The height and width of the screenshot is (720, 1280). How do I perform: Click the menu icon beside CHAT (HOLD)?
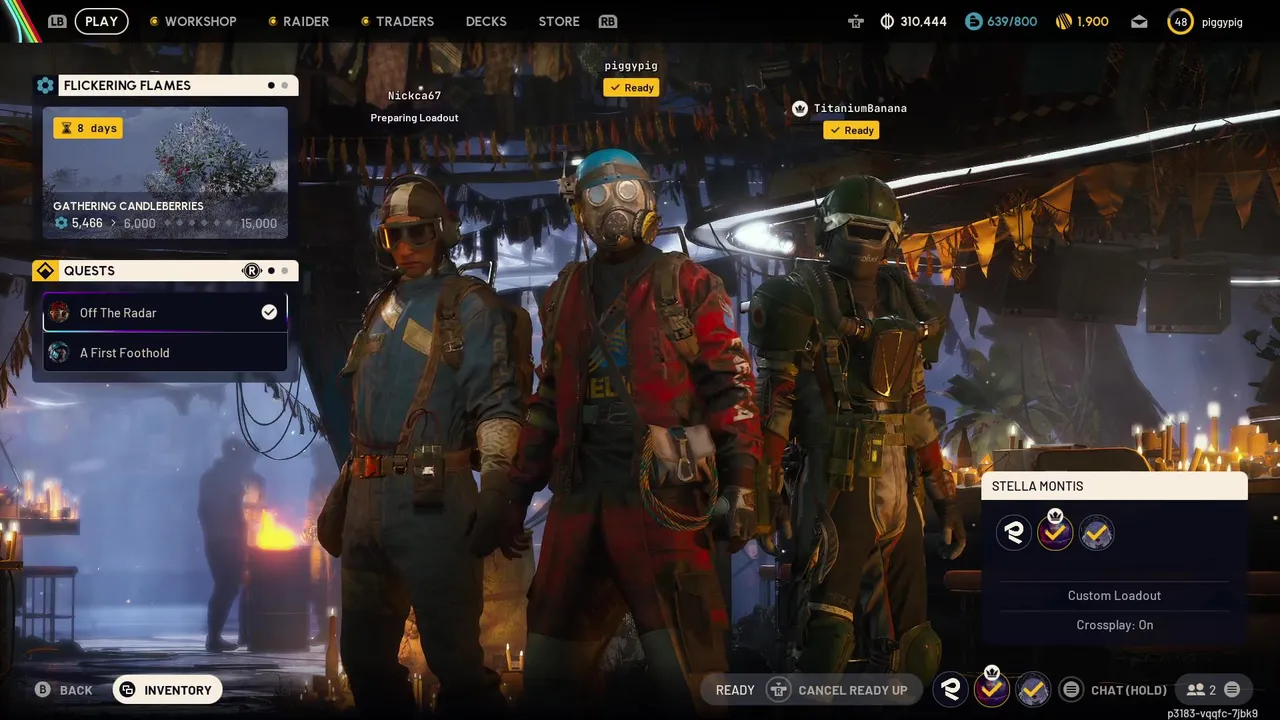pyautogui.click(x=1071, y=690)
